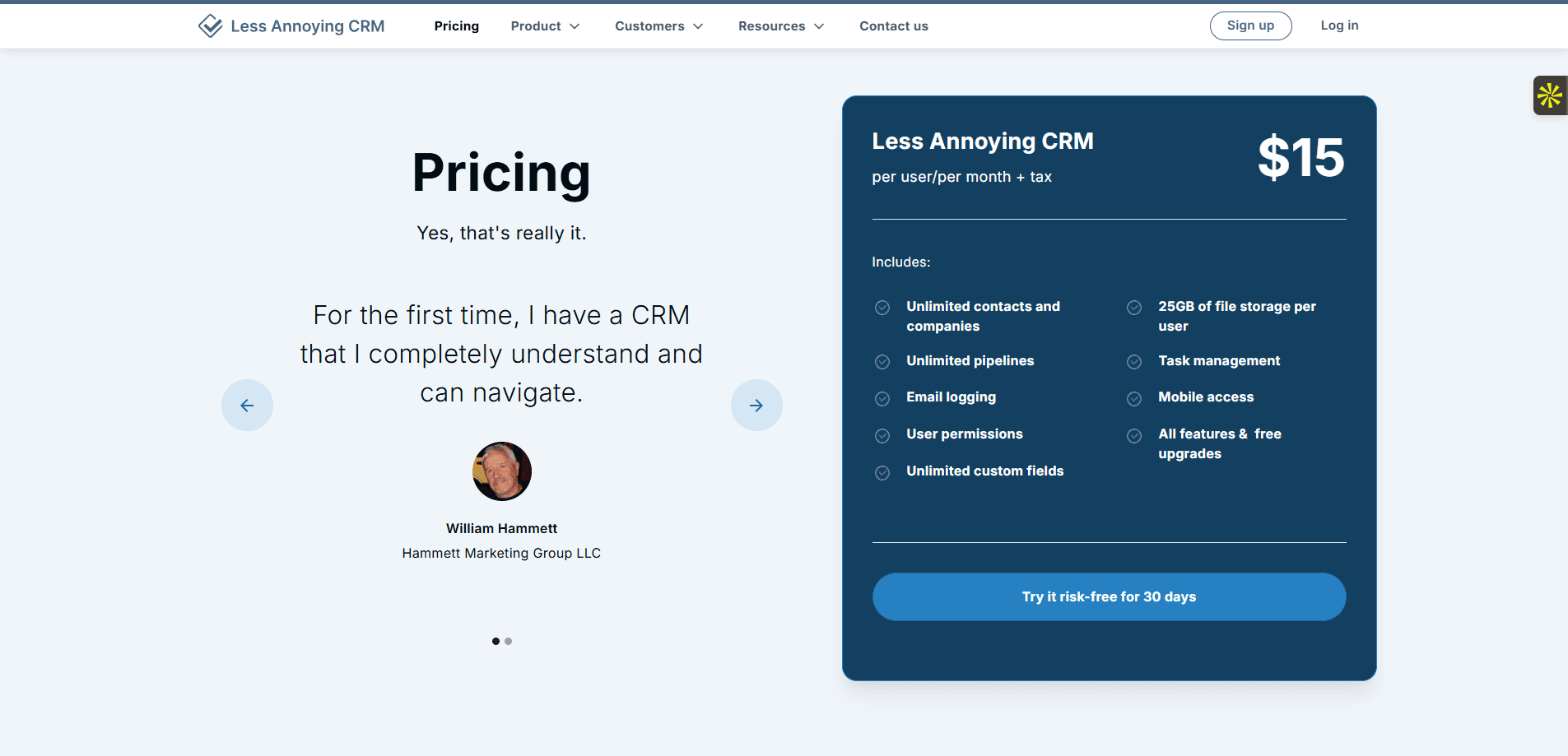Start the 30-day risk-free trial
Image resolution: width=1568 pixels, height=756 pixels.
click(x=1109, y=596)
